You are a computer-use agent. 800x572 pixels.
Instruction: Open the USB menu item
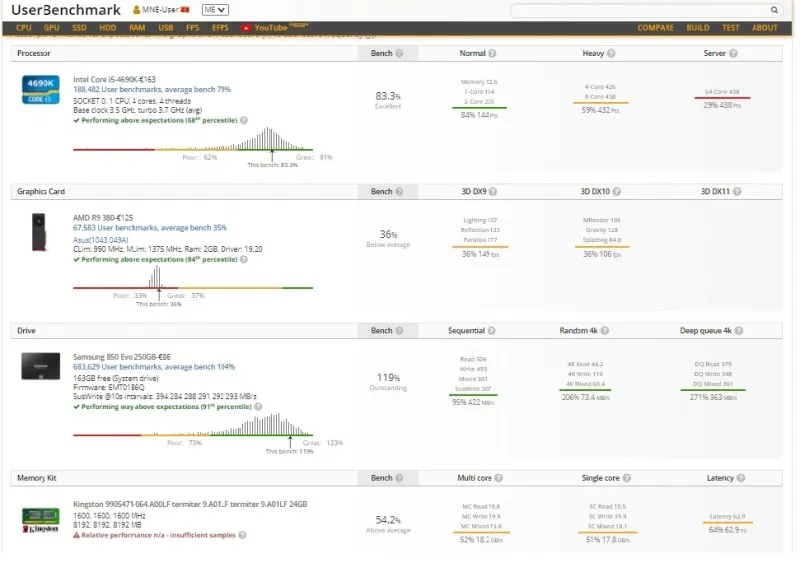coord(166,28)
